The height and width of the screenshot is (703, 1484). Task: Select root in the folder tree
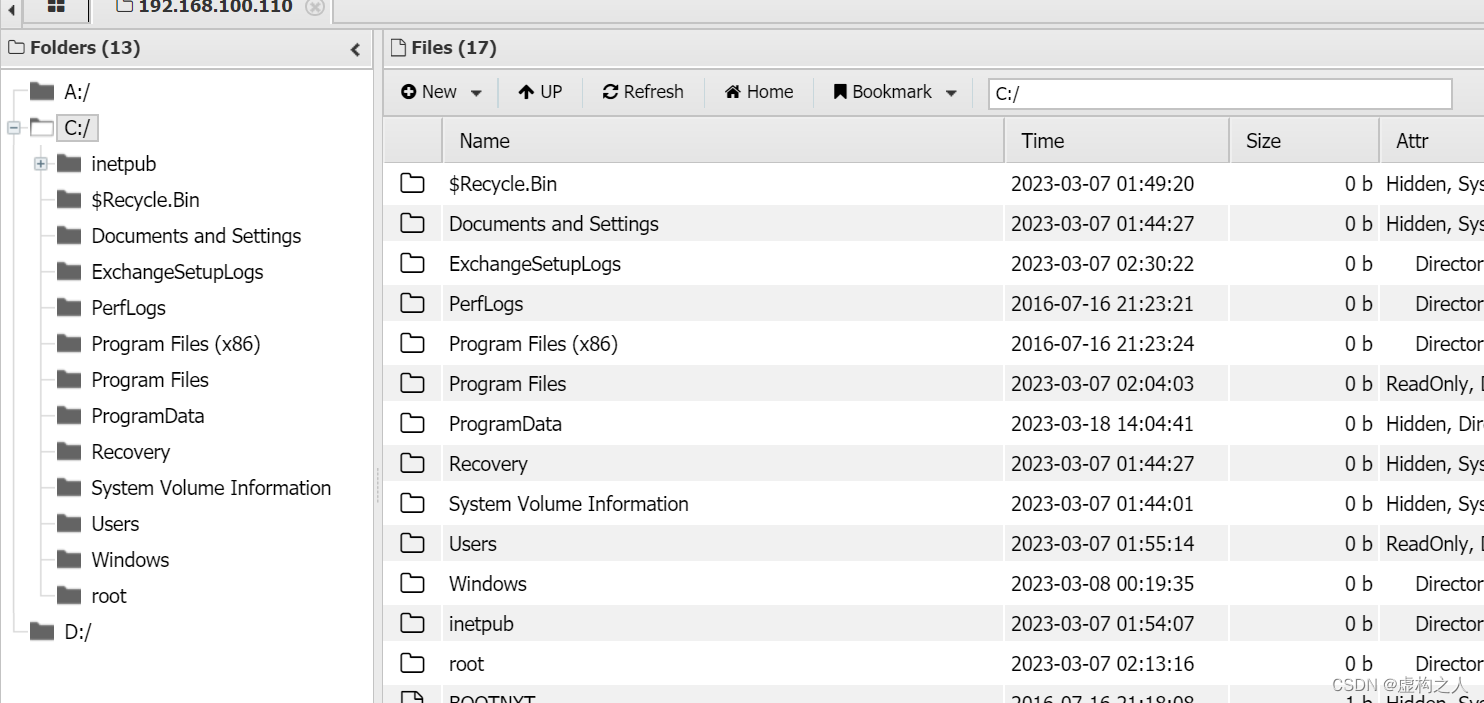click(109, 596)
